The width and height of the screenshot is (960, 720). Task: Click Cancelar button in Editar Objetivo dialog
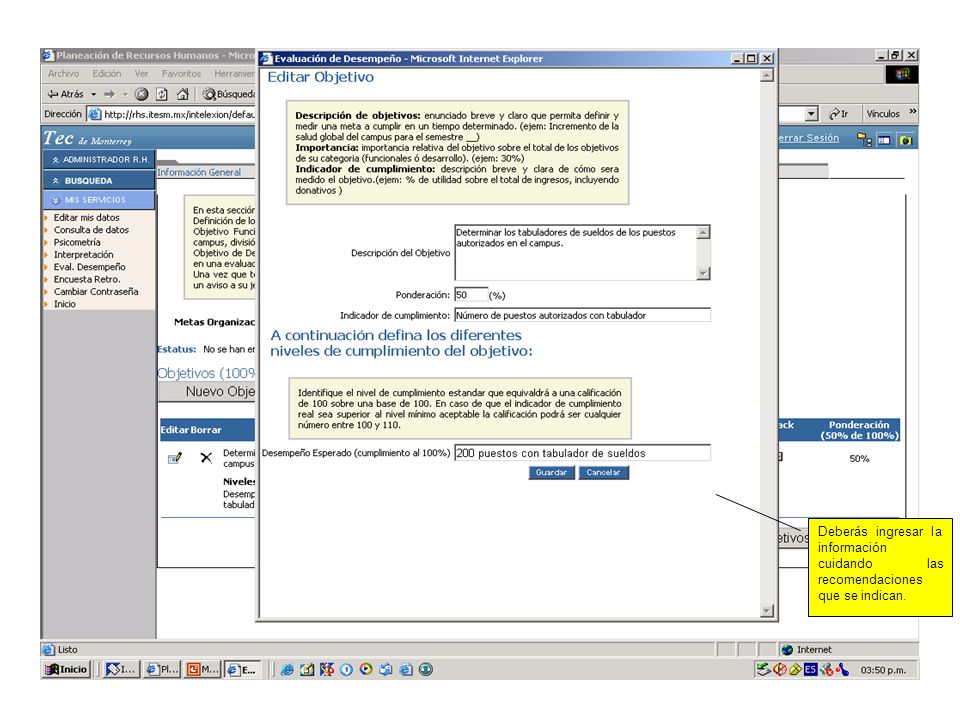pos(603,473)
